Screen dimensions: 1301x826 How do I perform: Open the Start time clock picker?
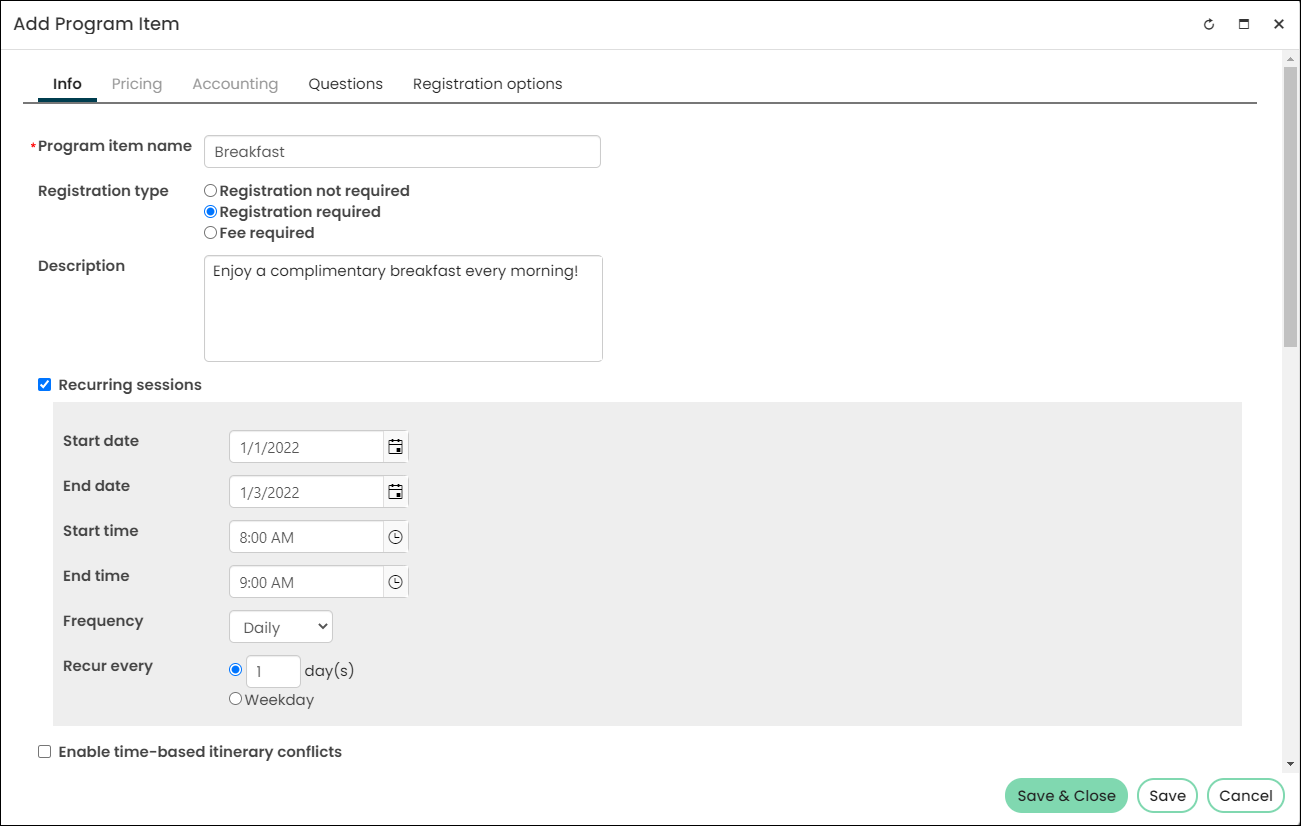pyautogui.click(x=396, y=537)
